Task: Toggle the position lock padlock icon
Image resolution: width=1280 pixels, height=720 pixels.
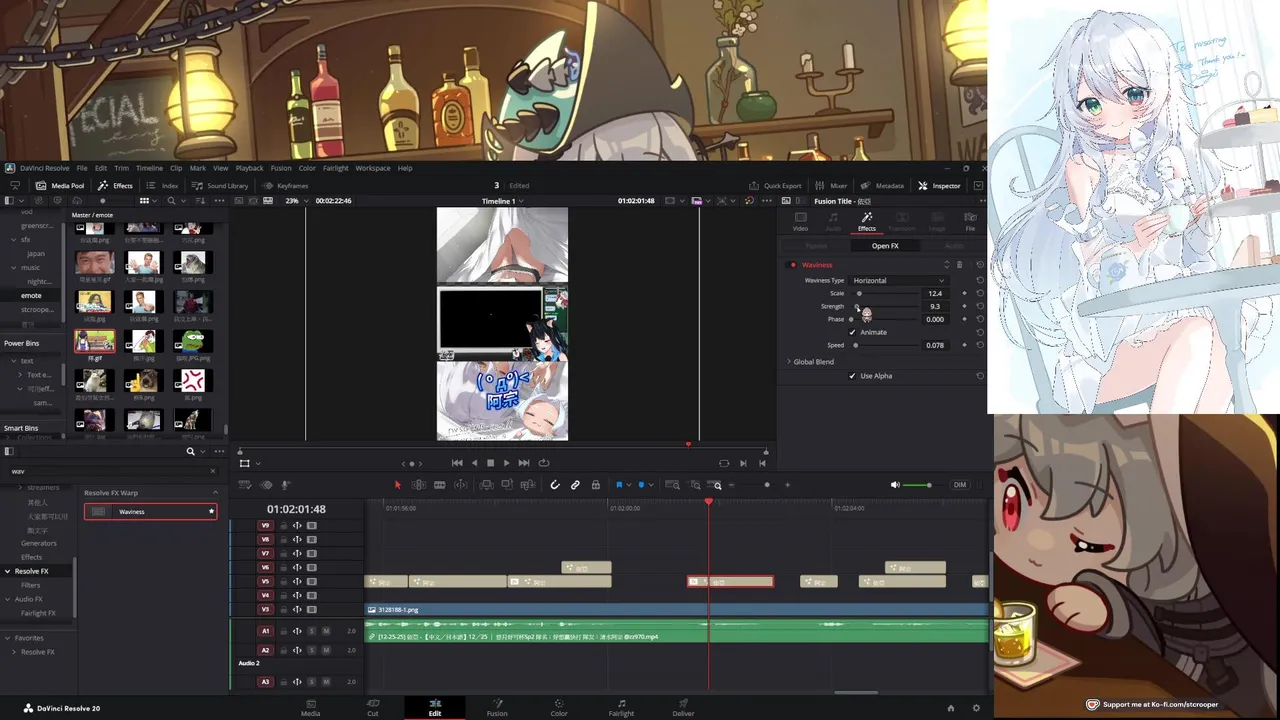Action: (x=595, y=485)
